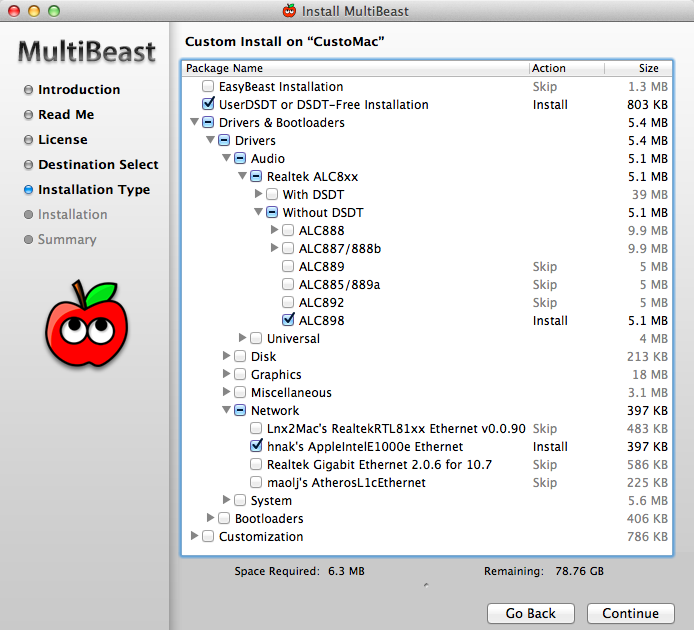
Task: Uncheck hnak's AppleIntelE1000e Ethernet
Action: pos(256,446)
